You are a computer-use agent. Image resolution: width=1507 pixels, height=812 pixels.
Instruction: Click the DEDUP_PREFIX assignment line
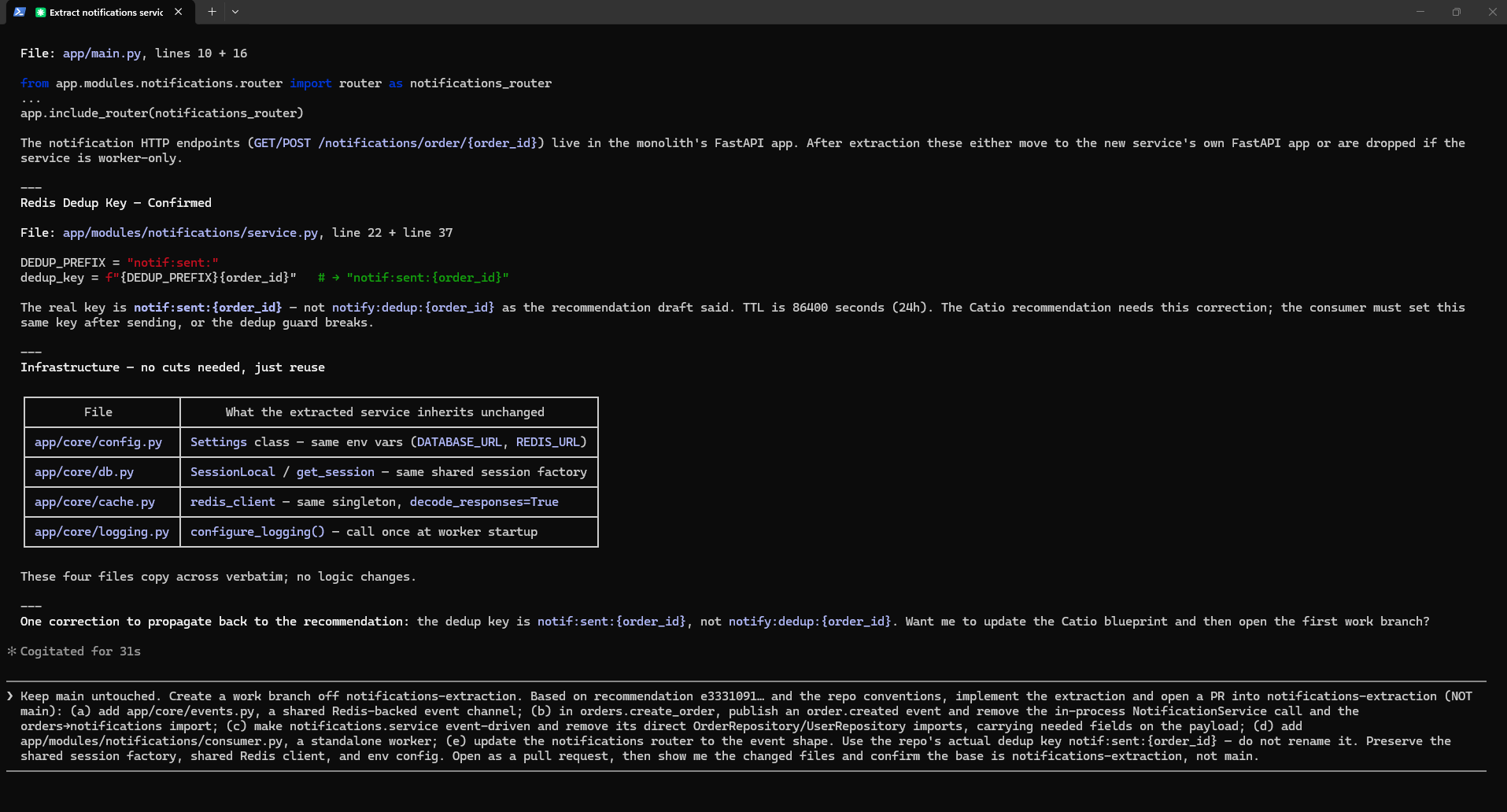[120, 263]
